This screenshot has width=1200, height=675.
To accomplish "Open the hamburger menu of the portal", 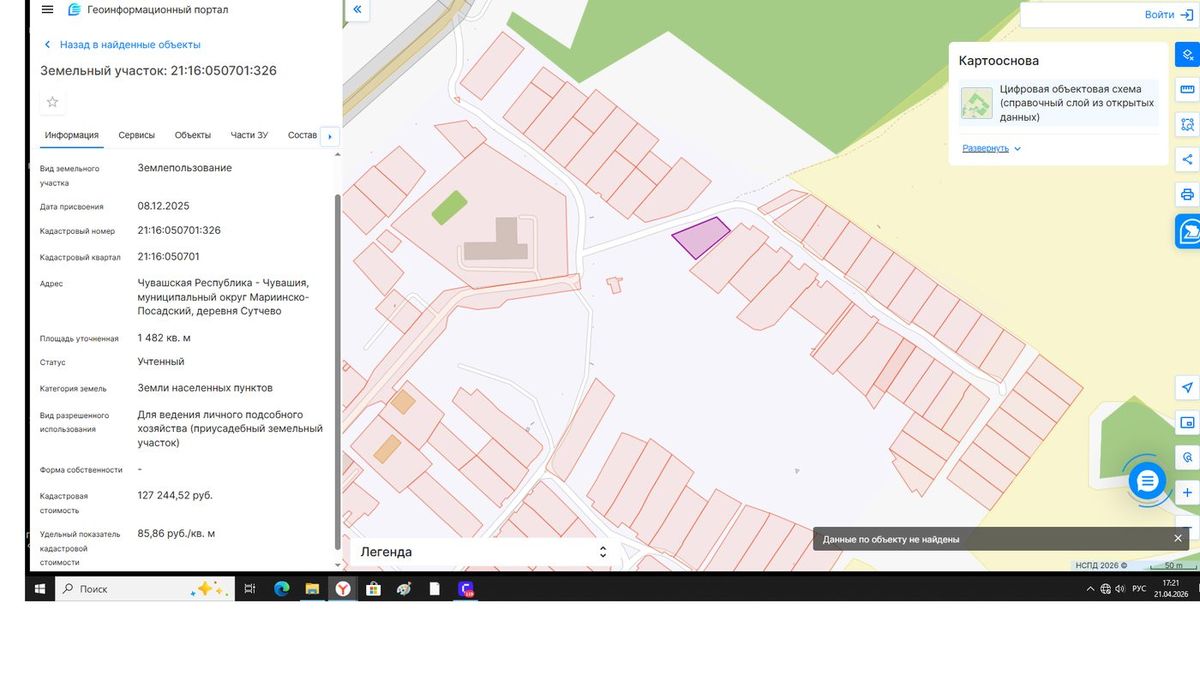I will pos(47,10).
